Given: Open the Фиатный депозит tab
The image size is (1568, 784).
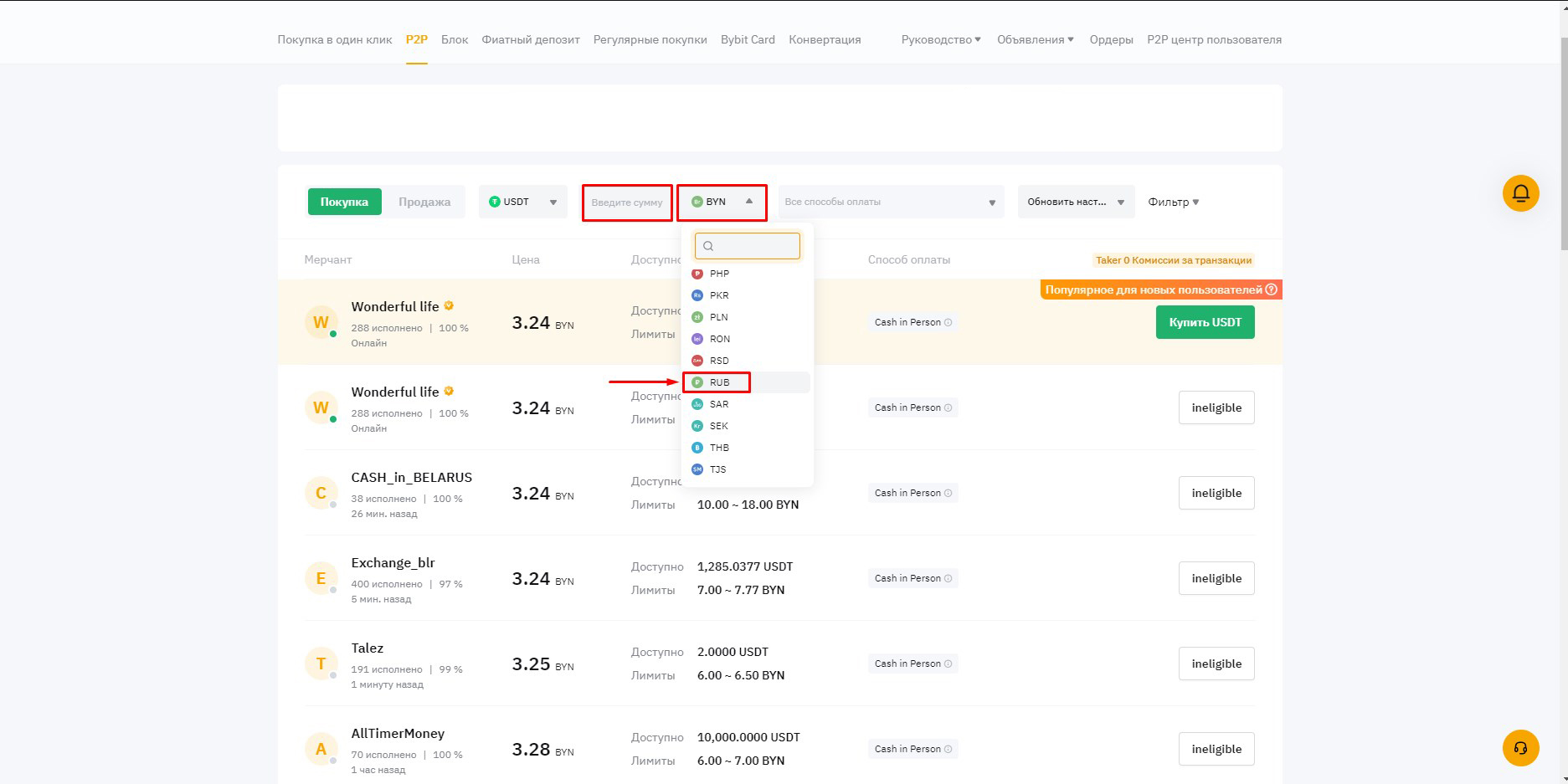Looking at the screenshot, I should [531, 39].
